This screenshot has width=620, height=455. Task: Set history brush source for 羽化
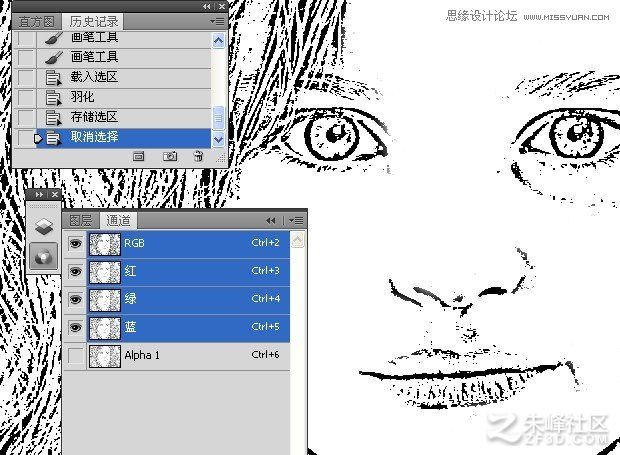[26, 98]
